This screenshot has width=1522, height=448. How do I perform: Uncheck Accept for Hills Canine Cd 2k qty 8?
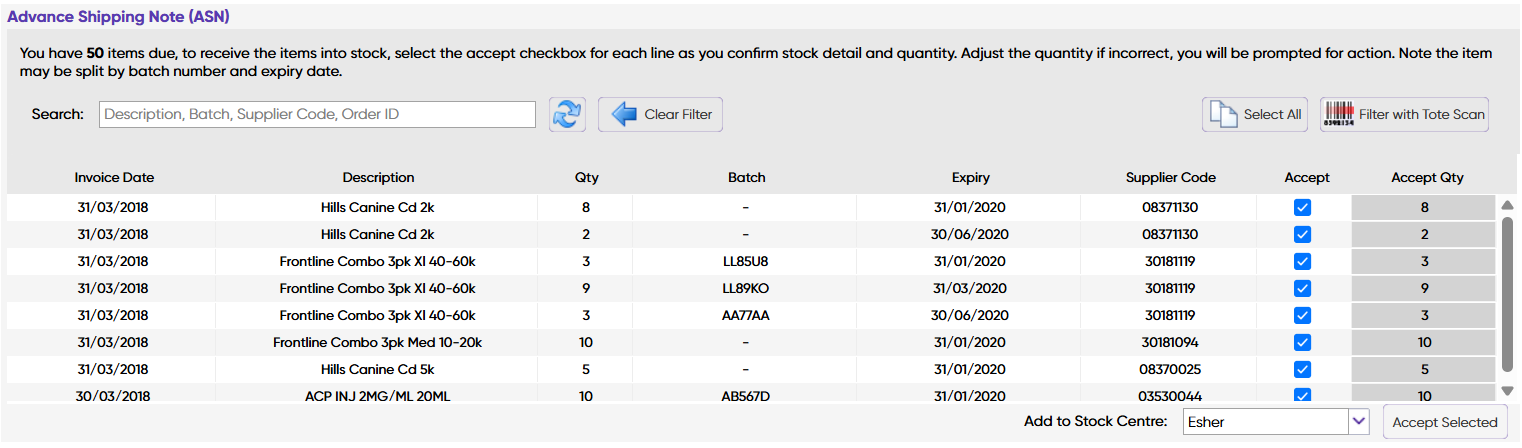point(1302,208)
